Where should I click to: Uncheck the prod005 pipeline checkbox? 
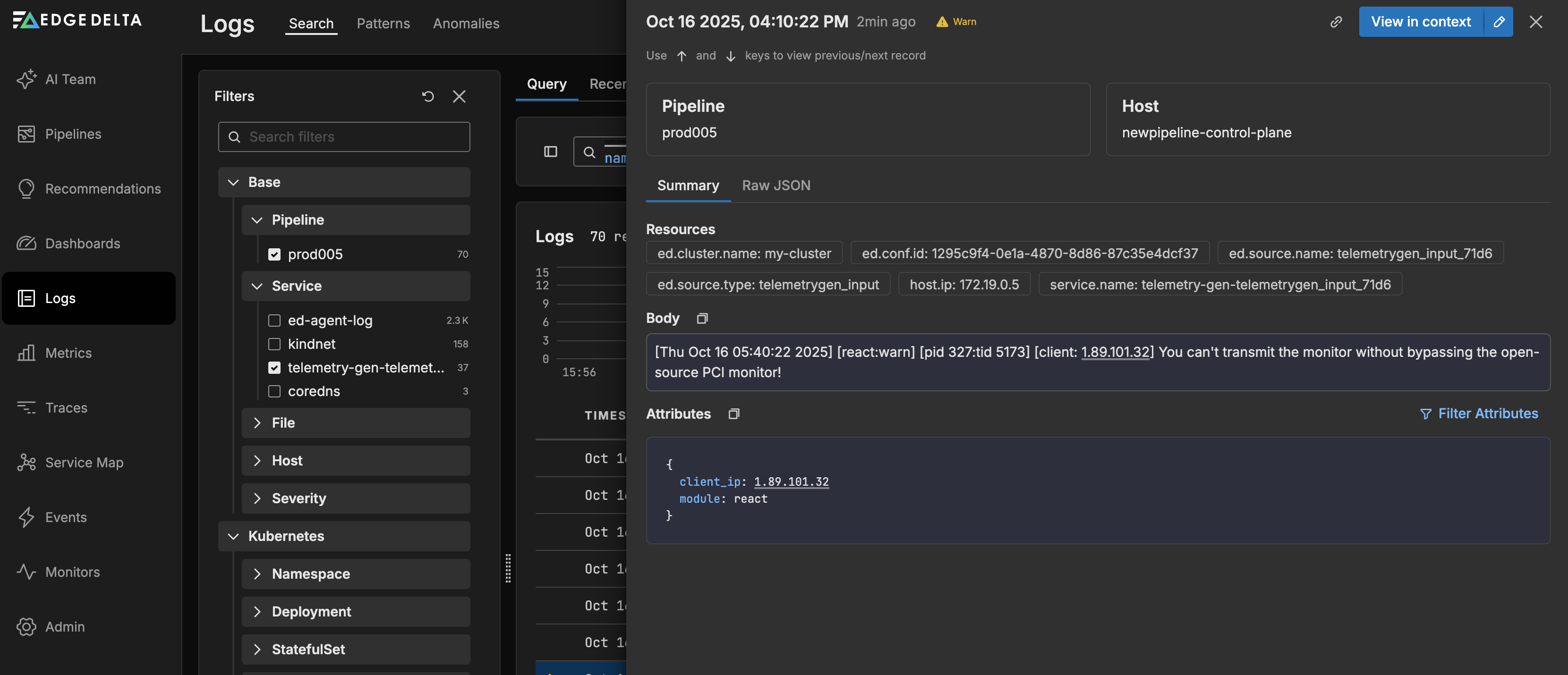pos(274,254)
